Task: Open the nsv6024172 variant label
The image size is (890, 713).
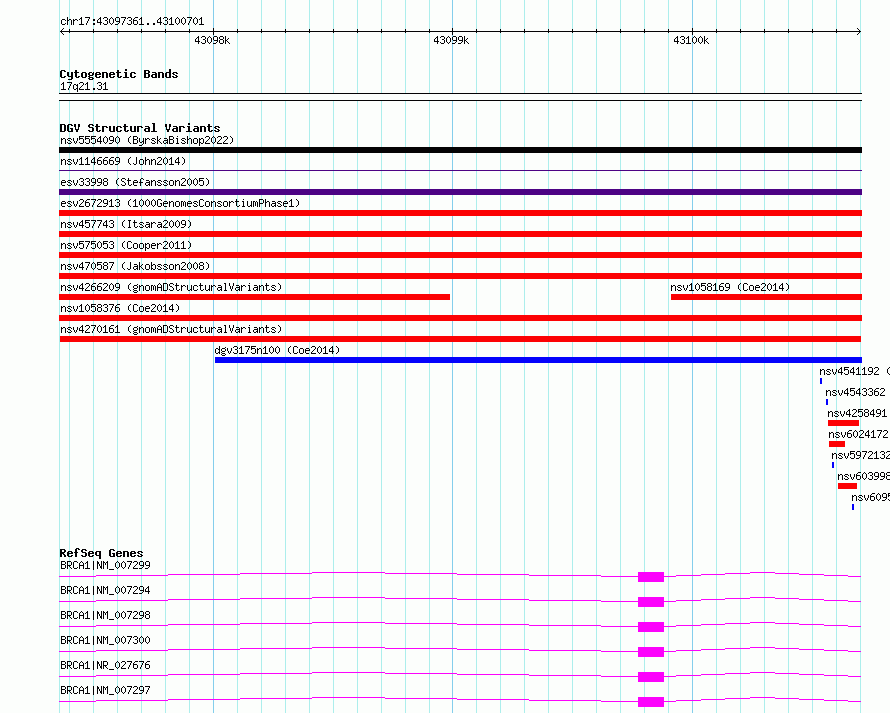Action: click(858, 434)
